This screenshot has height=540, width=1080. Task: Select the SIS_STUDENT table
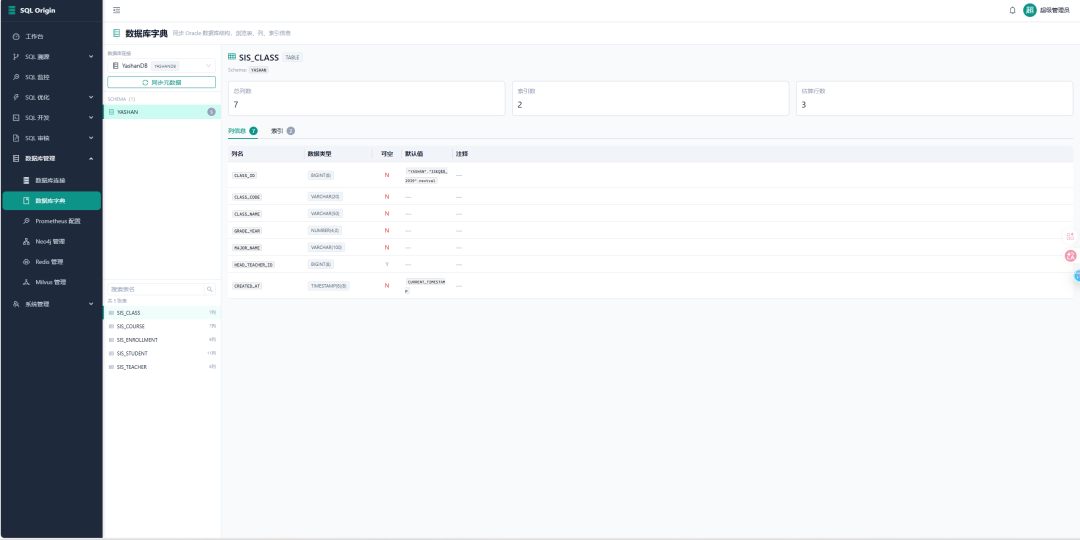pos(162,353)
